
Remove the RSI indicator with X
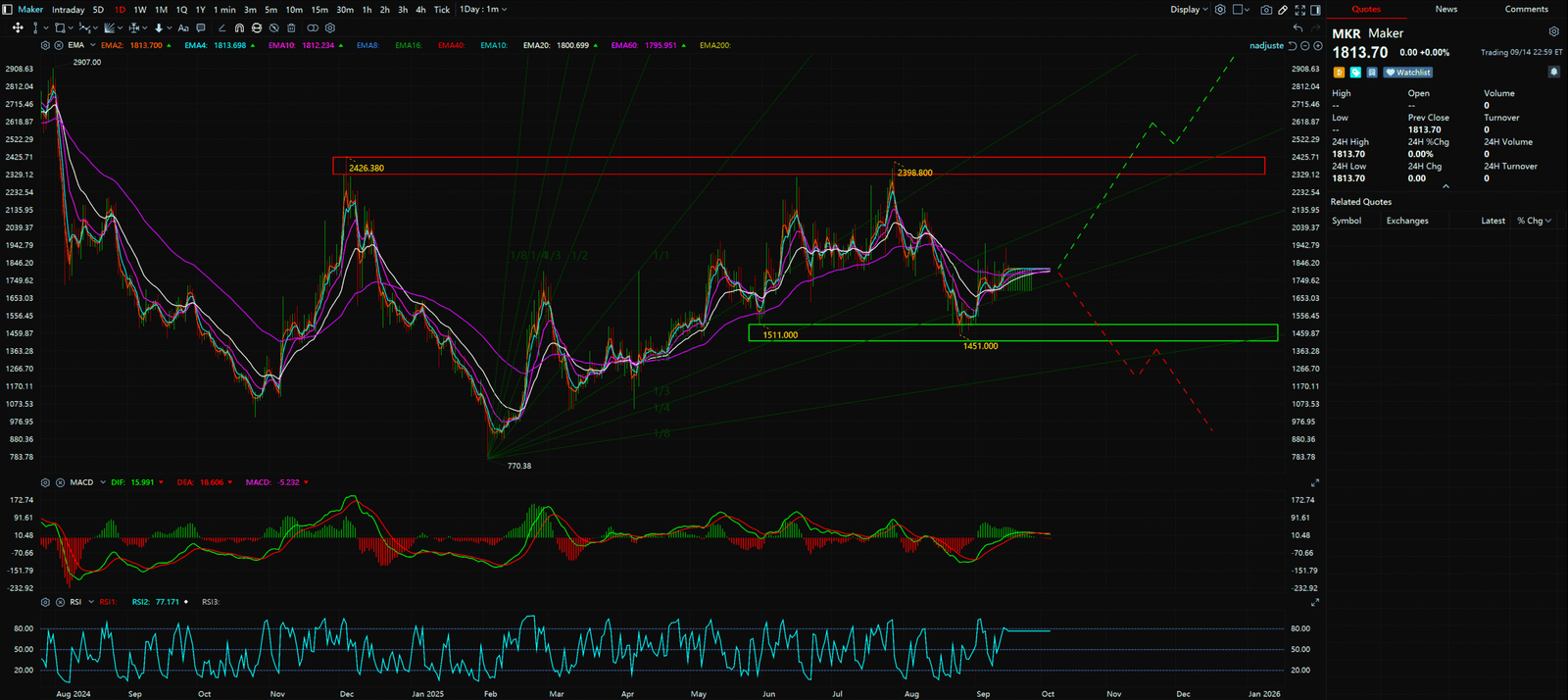coord(60,602)
